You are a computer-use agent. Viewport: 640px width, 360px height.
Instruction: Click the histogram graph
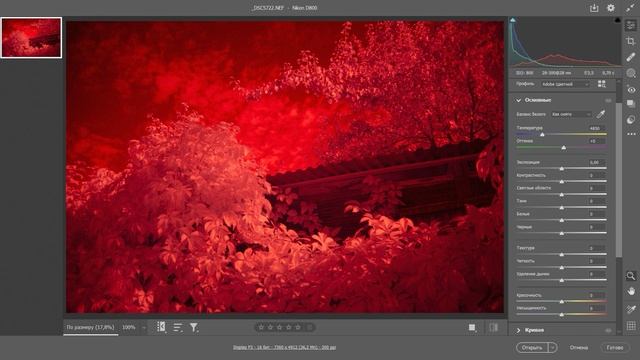pos(565,42)
